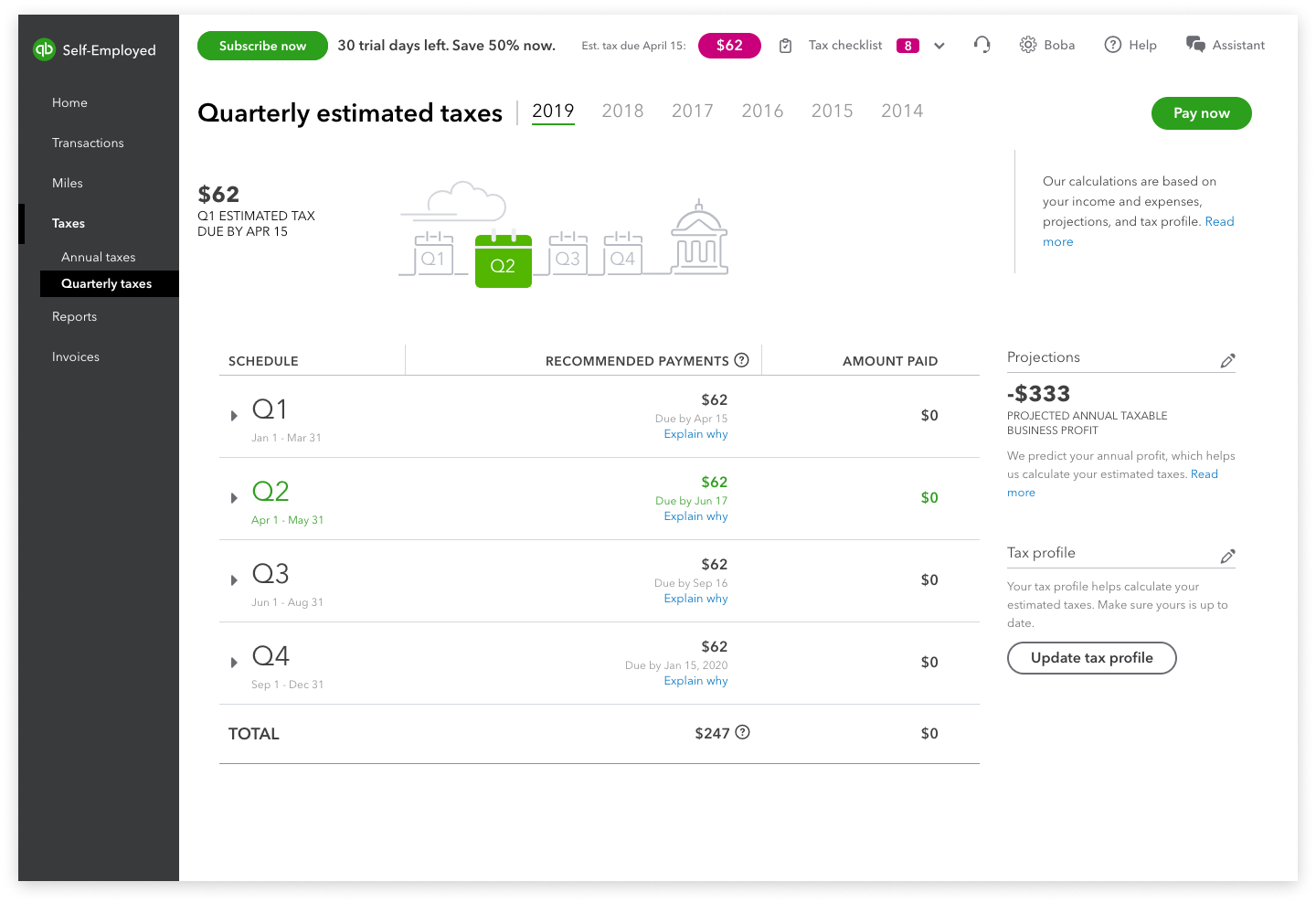
Task: Click the -$333 projected profit value
Action: [1038, 394]
